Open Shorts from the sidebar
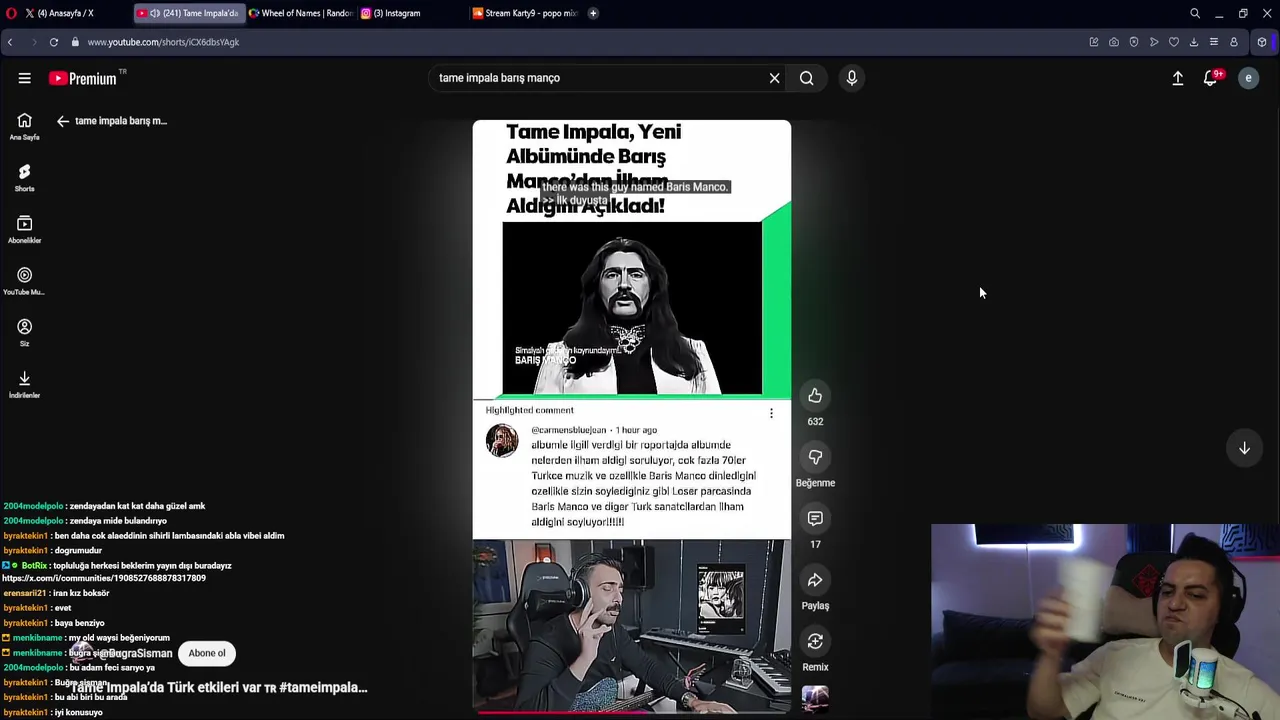1280x720 pixels. (x=24, y=178)
